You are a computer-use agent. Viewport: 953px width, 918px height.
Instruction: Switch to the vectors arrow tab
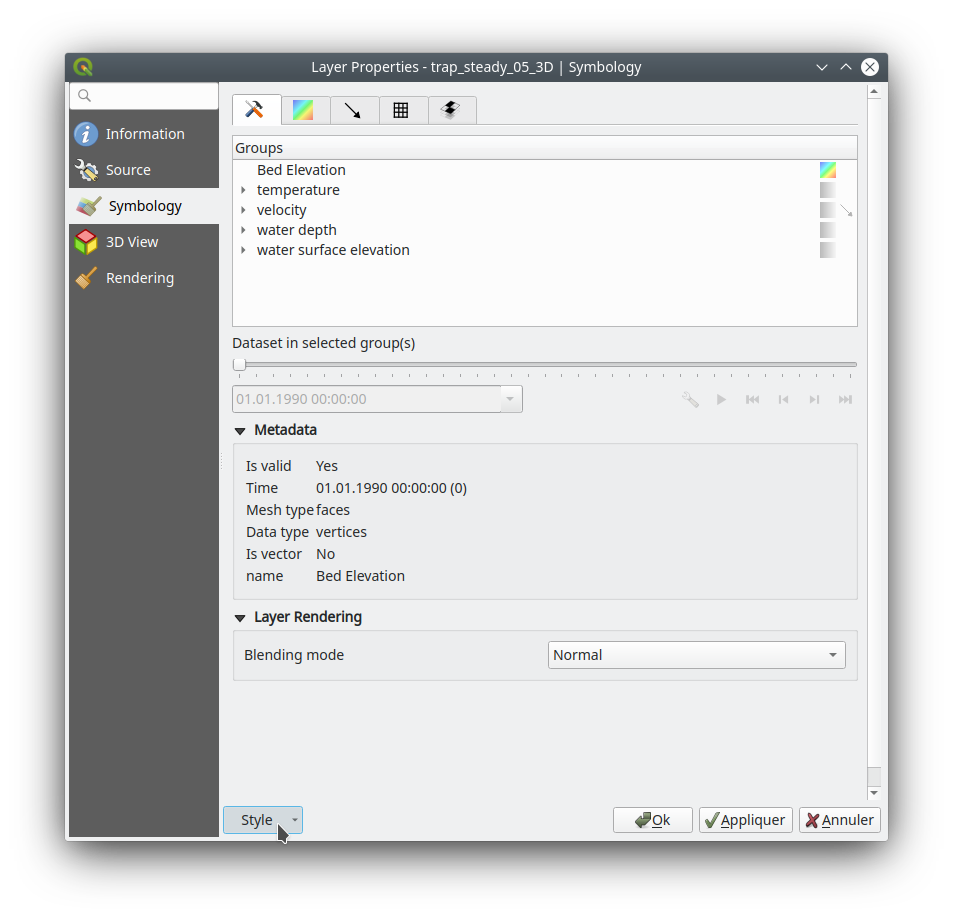[353, 110]
